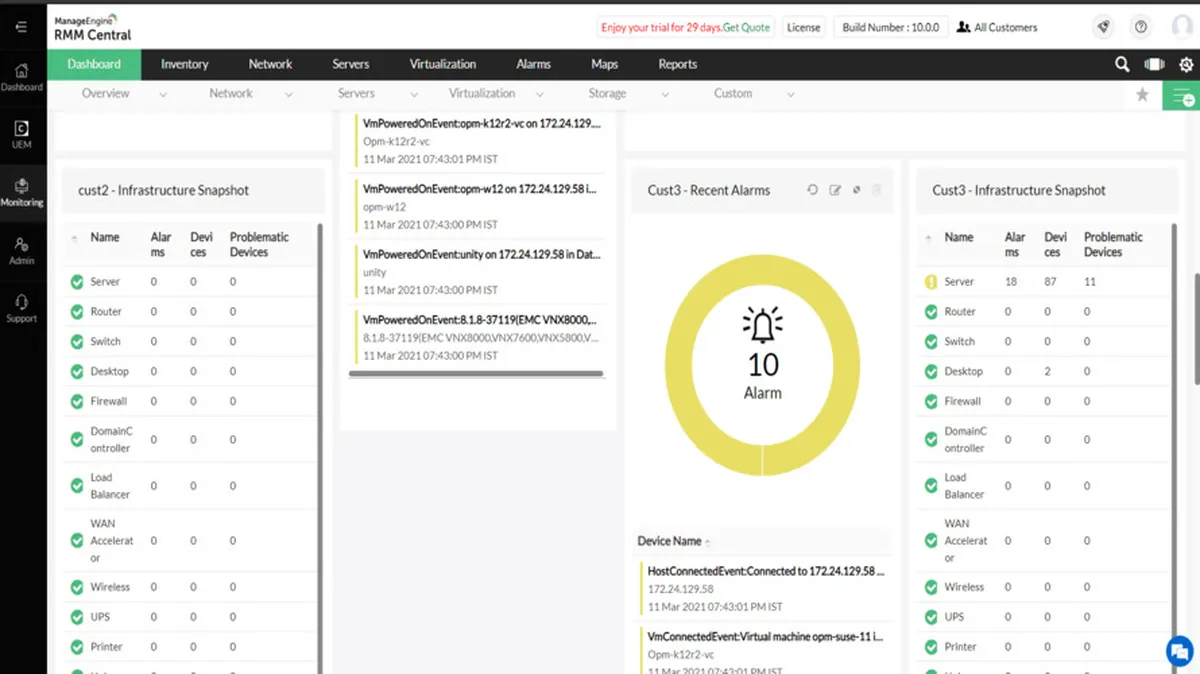Open the Network main tab
The image size is (1200, 674).
tap(270, 64)
